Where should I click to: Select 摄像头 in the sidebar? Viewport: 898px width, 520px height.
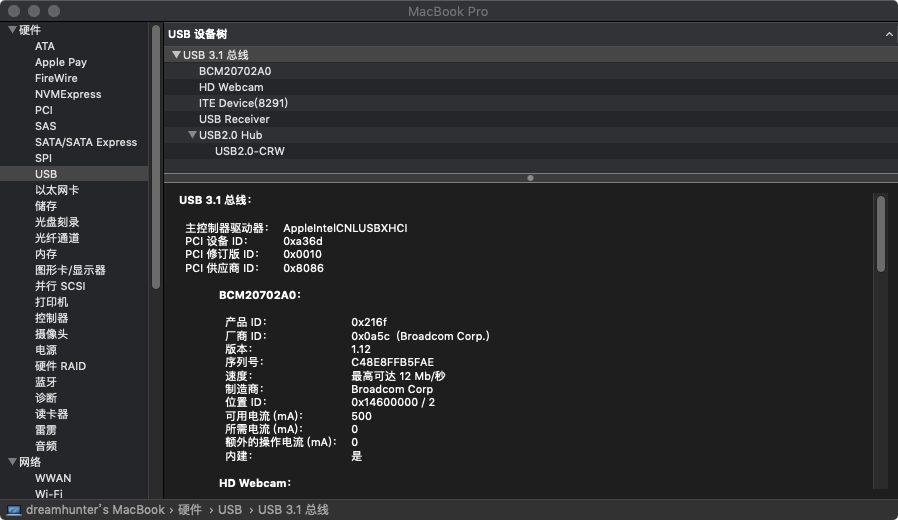[x=51, y=334]
